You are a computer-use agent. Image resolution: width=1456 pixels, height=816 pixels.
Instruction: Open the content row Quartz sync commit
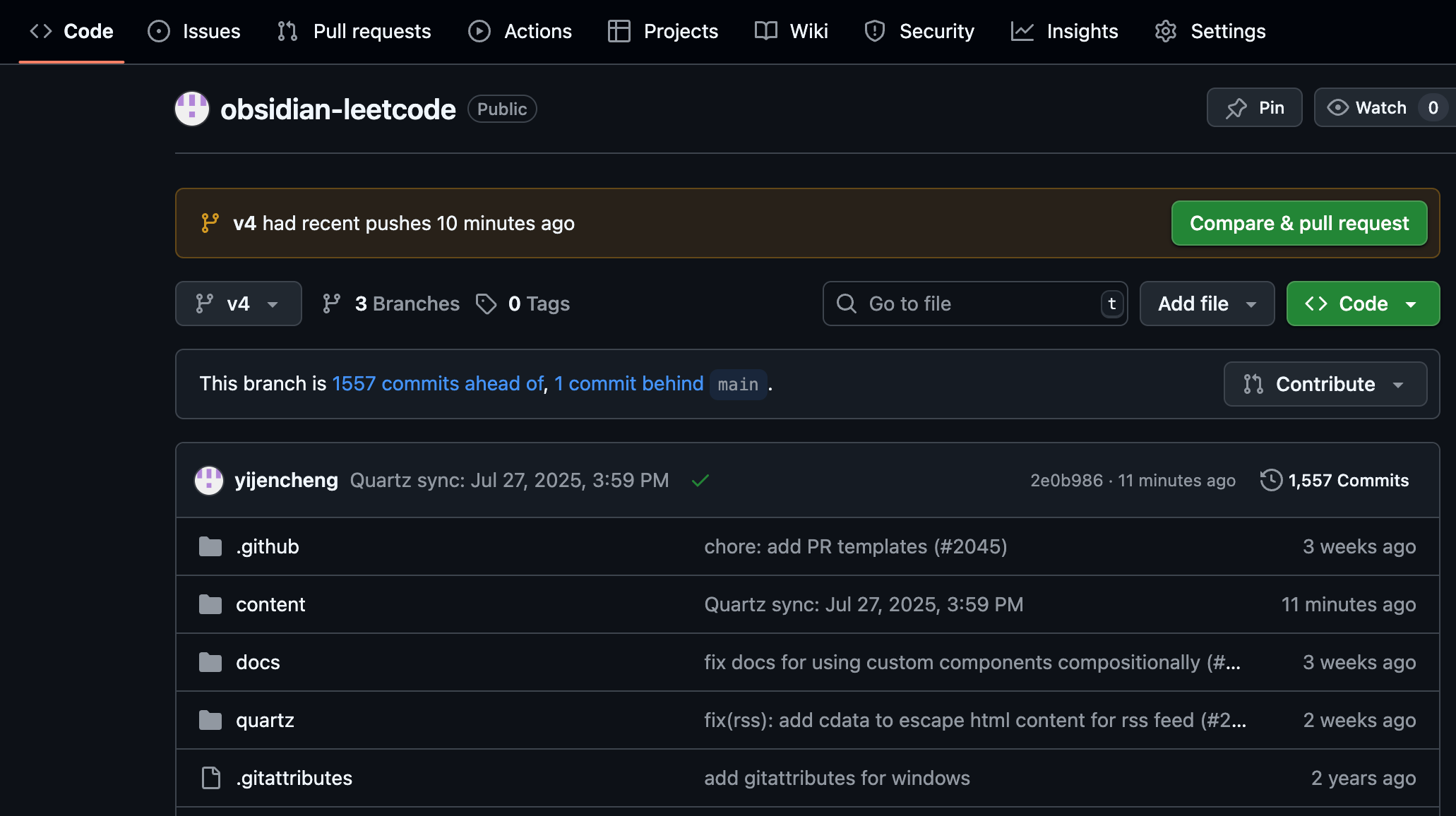(x=864, y=604)
